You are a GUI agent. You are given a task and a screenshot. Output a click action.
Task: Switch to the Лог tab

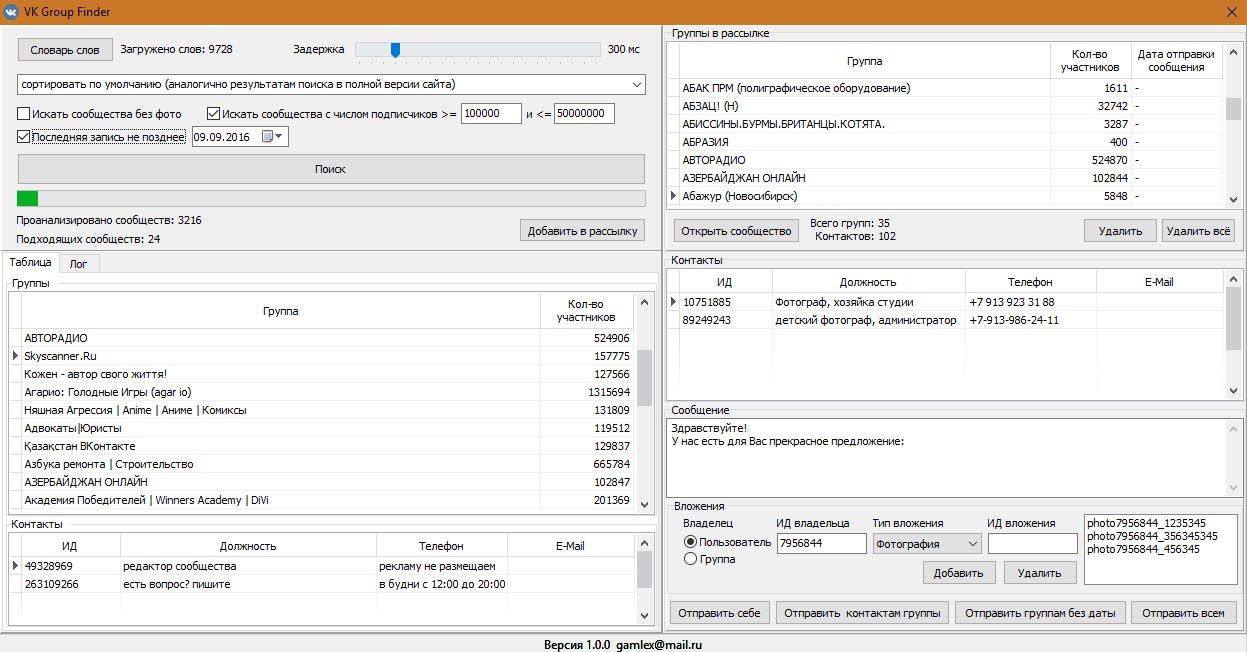pyautogui.click(x=78, y=264)
